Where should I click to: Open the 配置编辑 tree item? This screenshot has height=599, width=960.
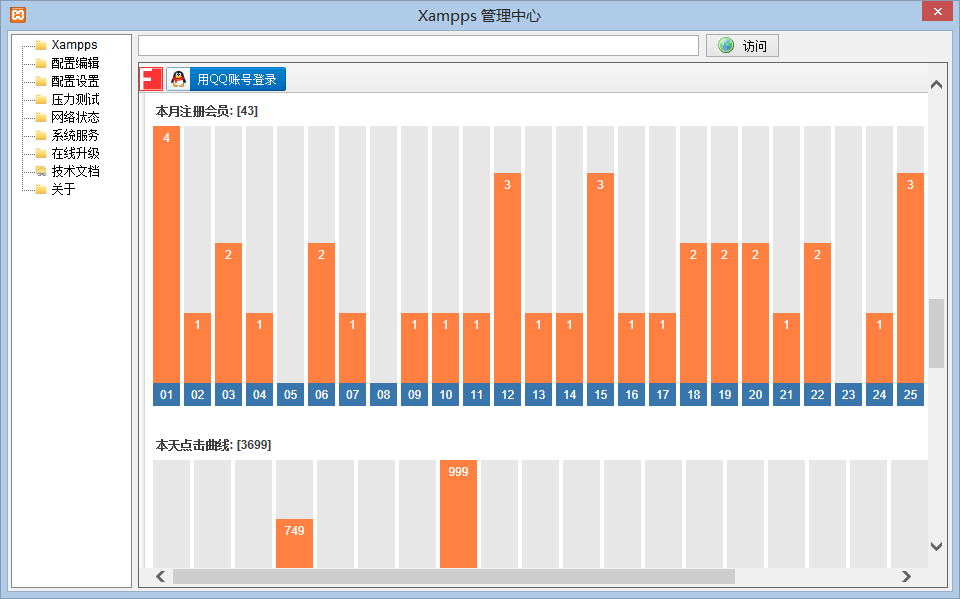[75, 63]
